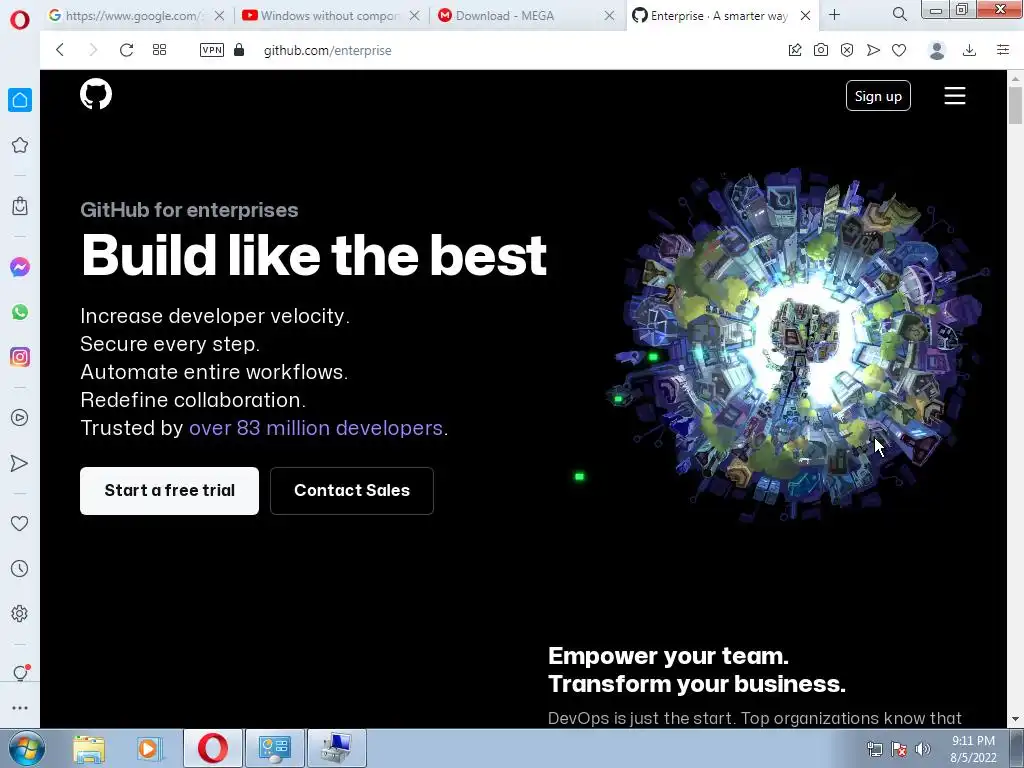
Task: Open the Windows Start menu
Action: [27, 748]
